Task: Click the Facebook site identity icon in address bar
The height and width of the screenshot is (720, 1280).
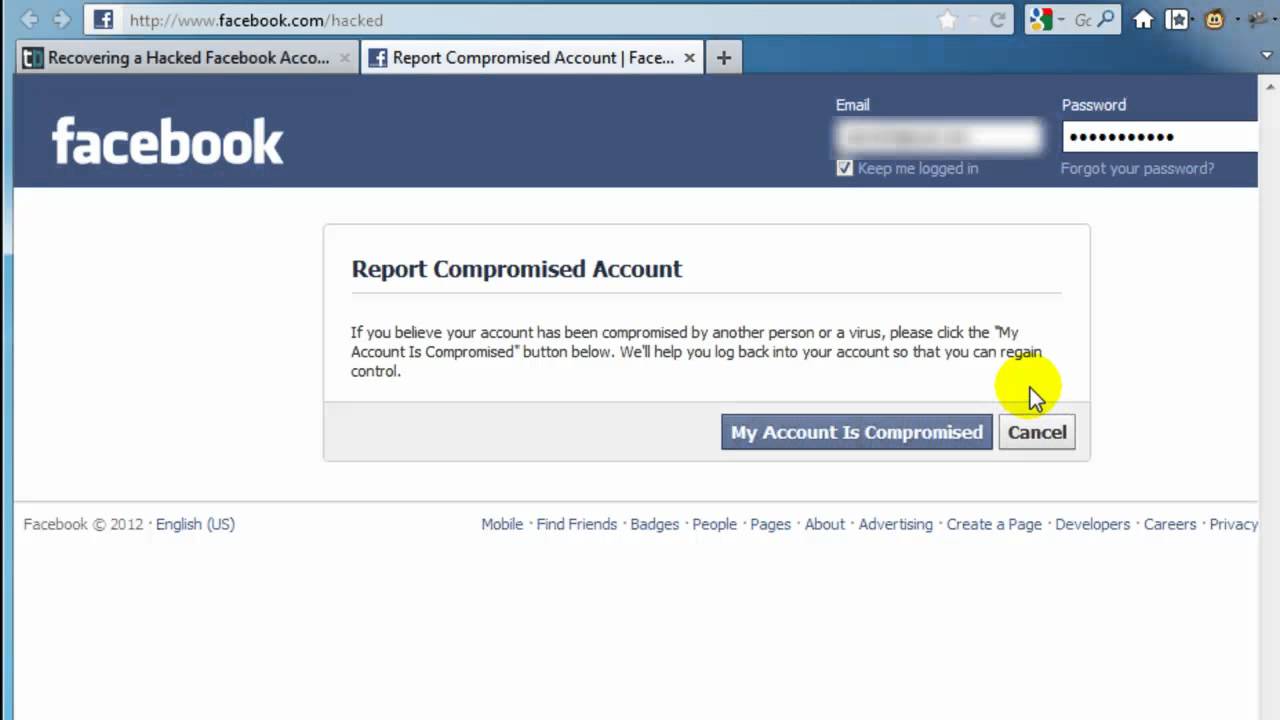Action: tap(103, 19)
